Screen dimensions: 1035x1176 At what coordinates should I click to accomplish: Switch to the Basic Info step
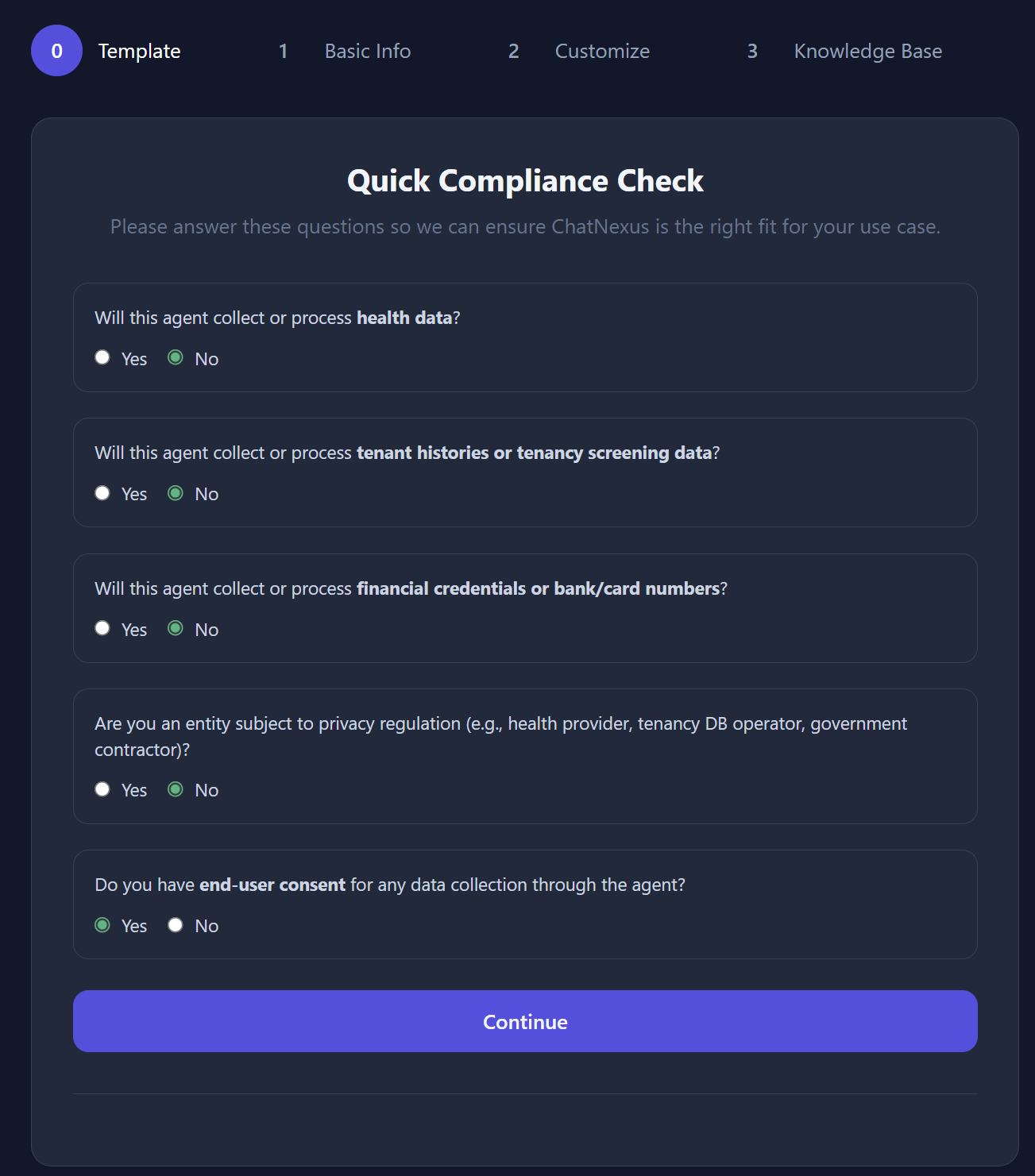pyautogui.click(x=367, y=50)
